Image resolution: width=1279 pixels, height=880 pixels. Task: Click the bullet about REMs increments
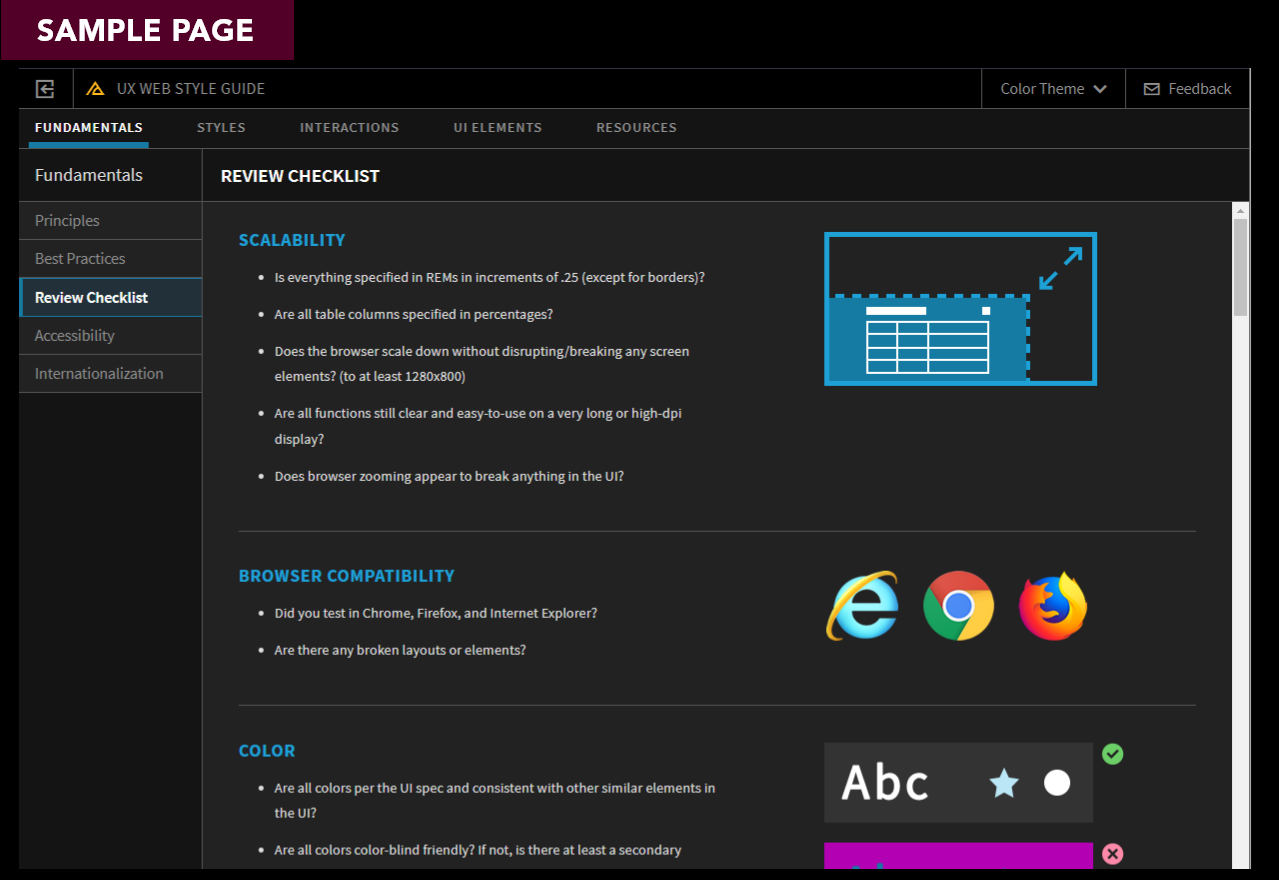pyautogui.click(x=490, y=277)
